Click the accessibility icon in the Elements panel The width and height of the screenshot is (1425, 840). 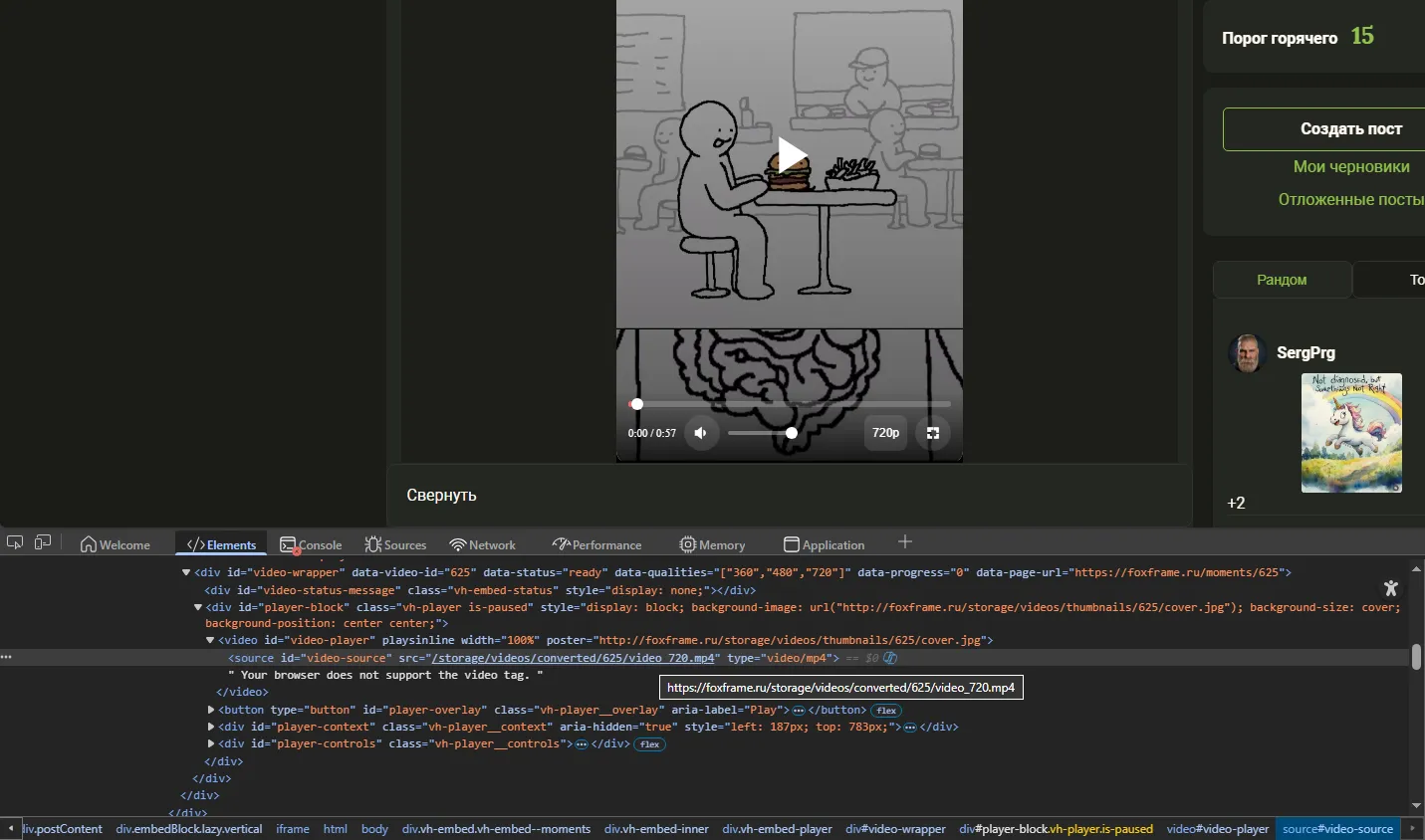pos(1390,588)
